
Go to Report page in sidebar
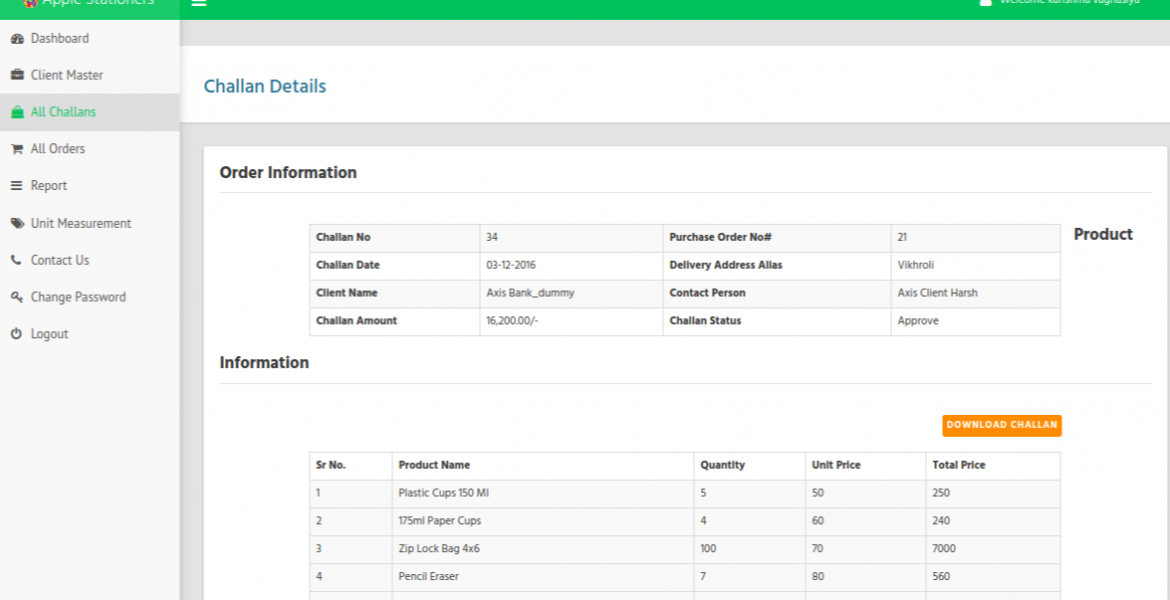(x=48, y=186)
